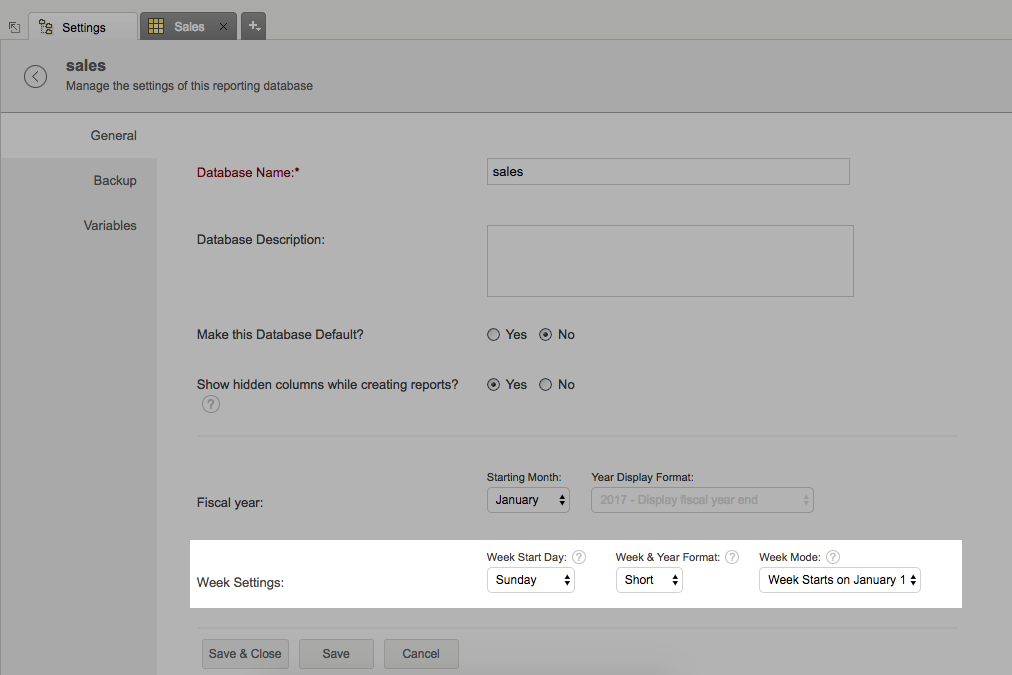Click help icon under Show hidden columns
Image resolution: width=1012 pixels, height=675 pixels.
tap(210, 404)
